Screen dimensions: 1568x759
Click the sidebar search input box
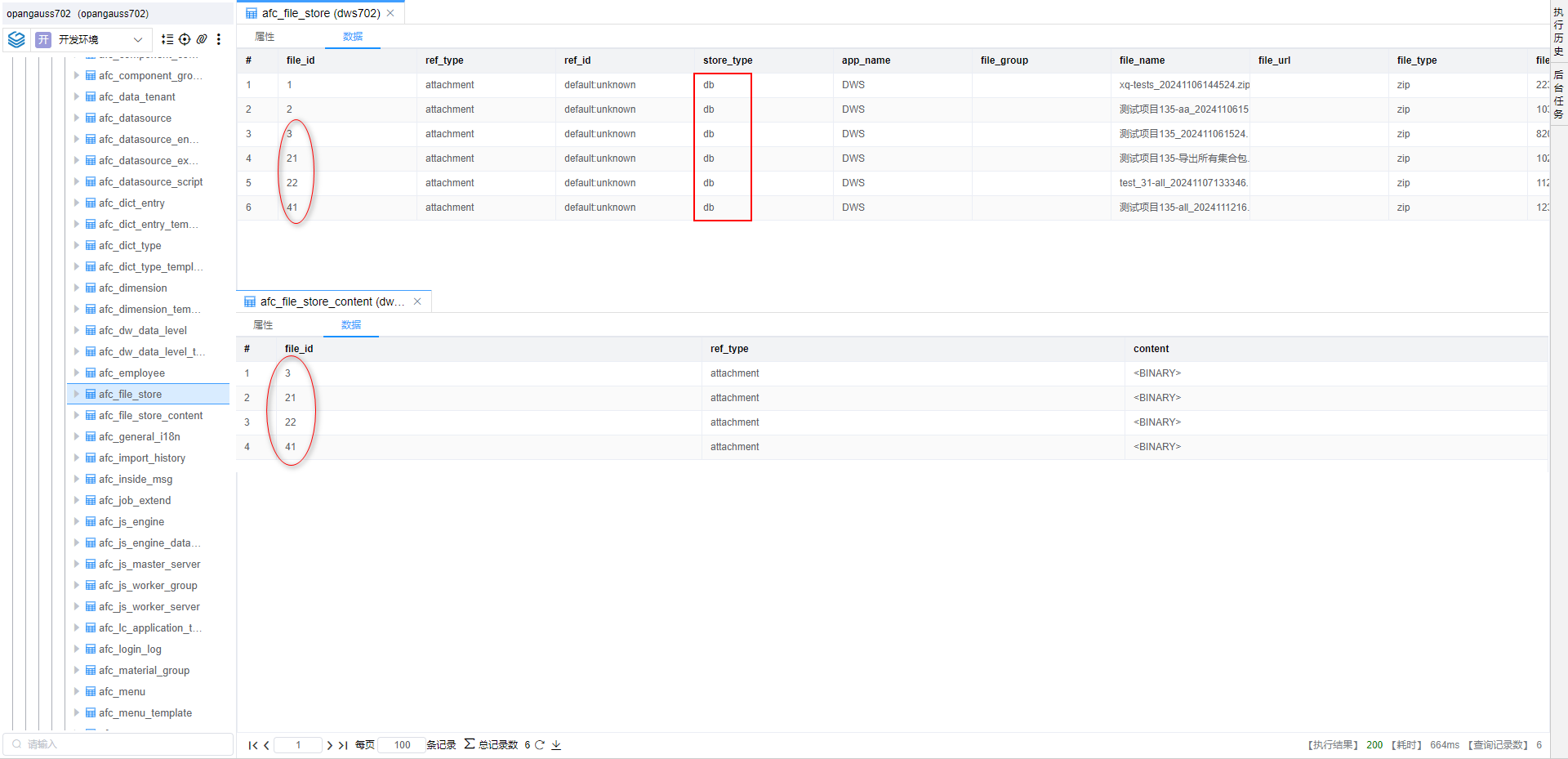pyautogui.click(x=118, y=744)
